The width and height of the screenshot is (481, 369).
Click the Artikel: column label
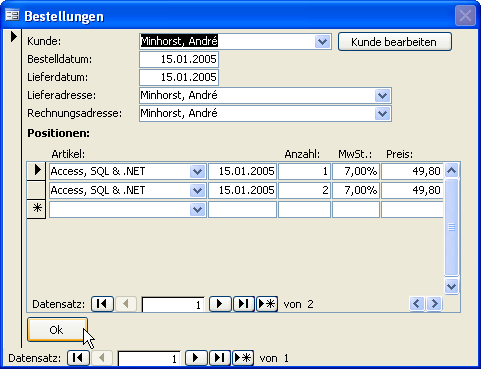(x=68, y=154)
